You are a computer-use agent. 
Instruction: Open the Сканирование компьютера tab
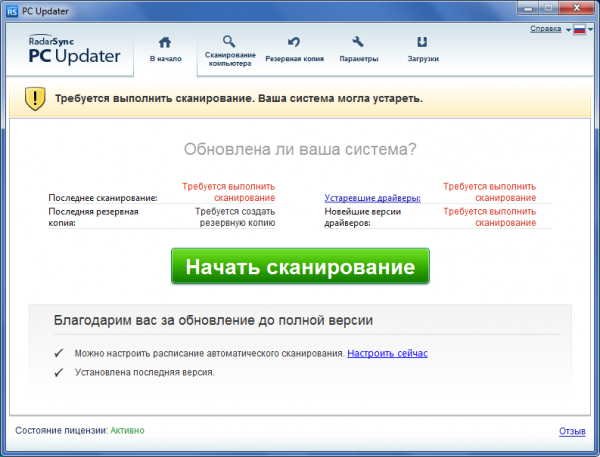click(x=230, y=59)
